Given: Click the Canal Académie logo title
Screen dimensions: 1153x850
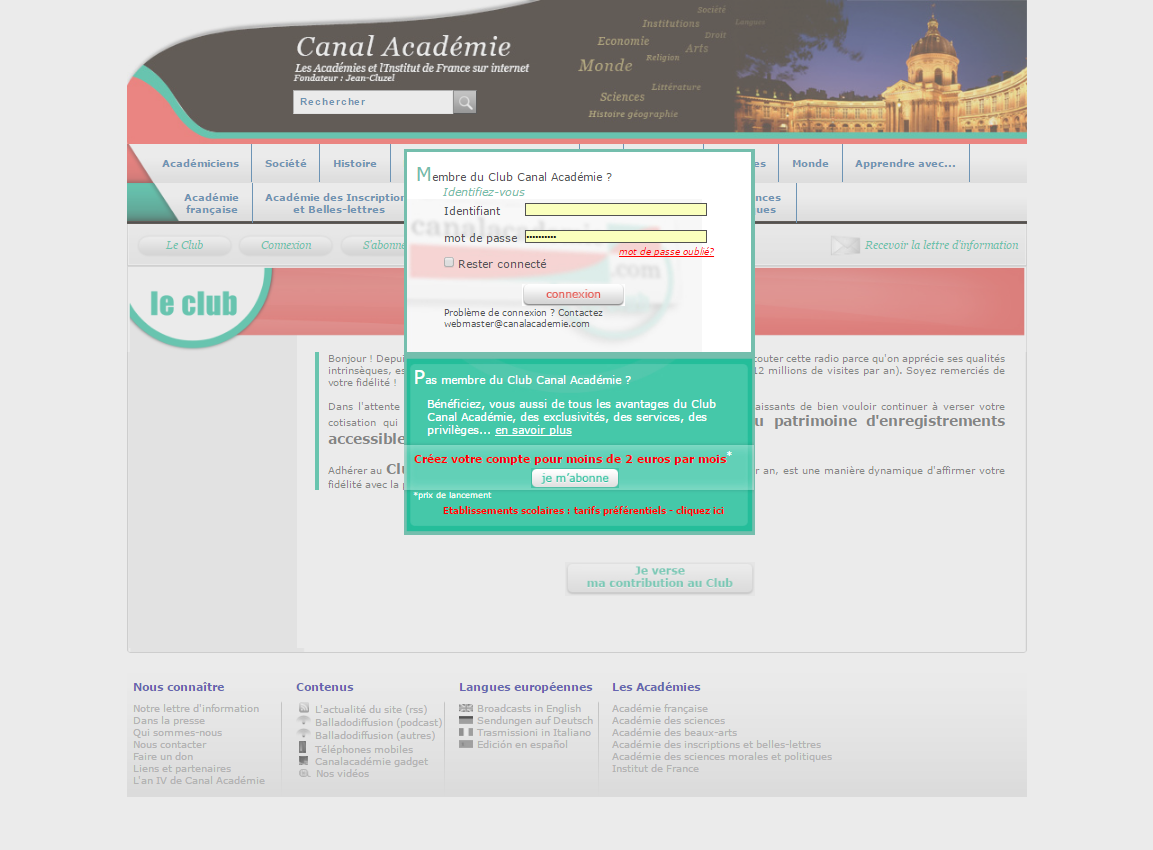Looking at the screenshot, I should tap(404, 47).
